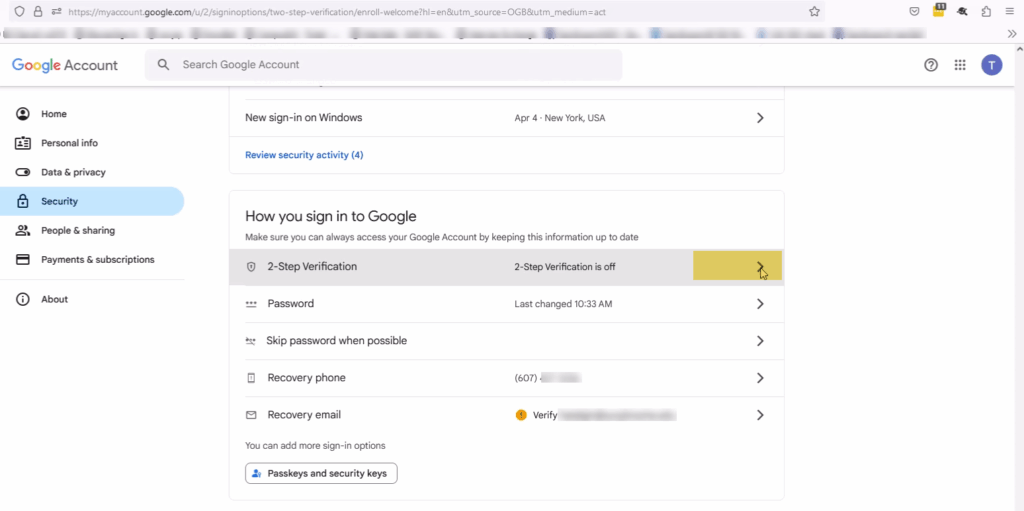The image size is (1024, 511).
Task: Click the Password row label
Action: tap(291, 304)
